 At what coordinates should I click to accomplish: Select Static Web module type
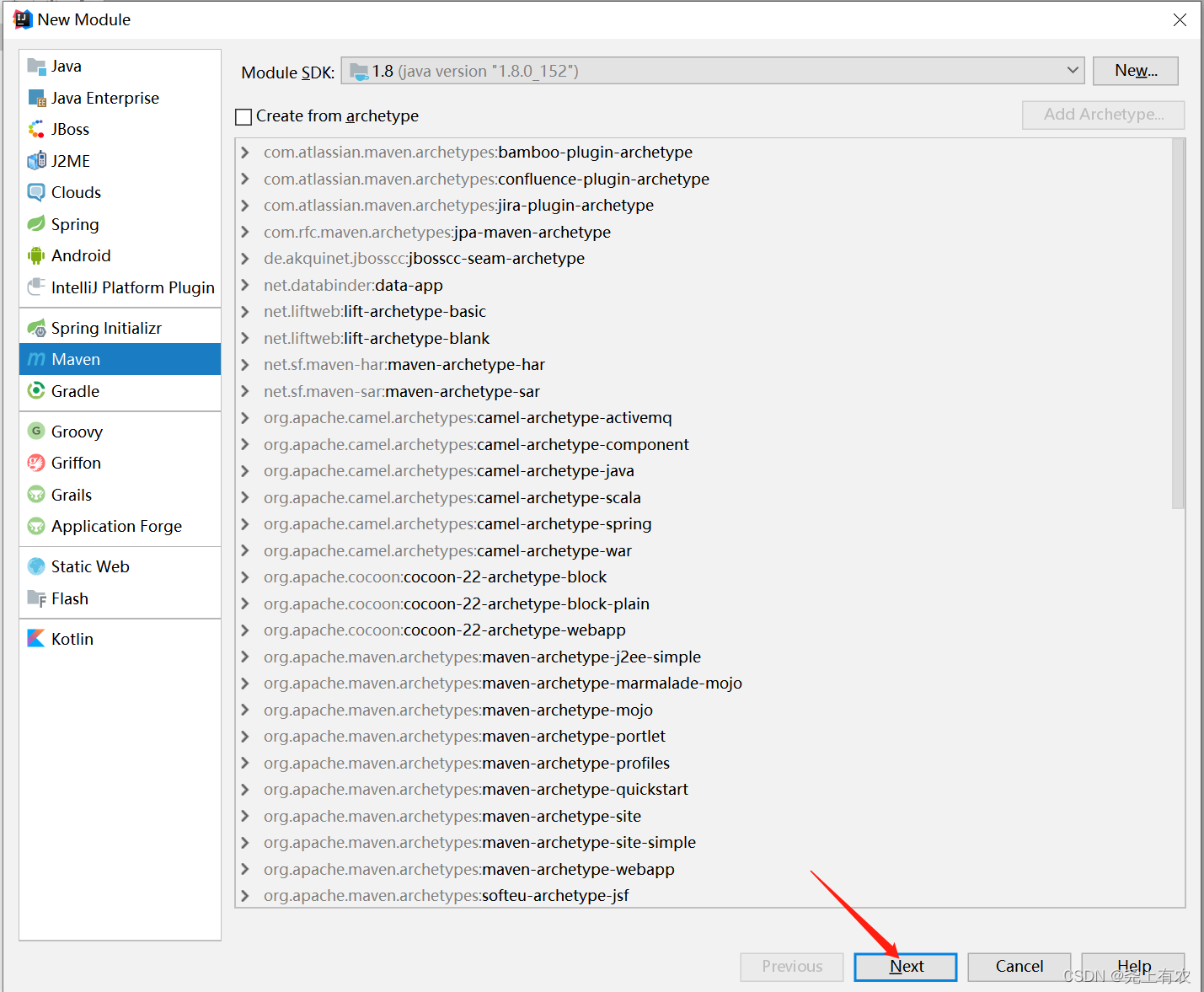[120, 566]
